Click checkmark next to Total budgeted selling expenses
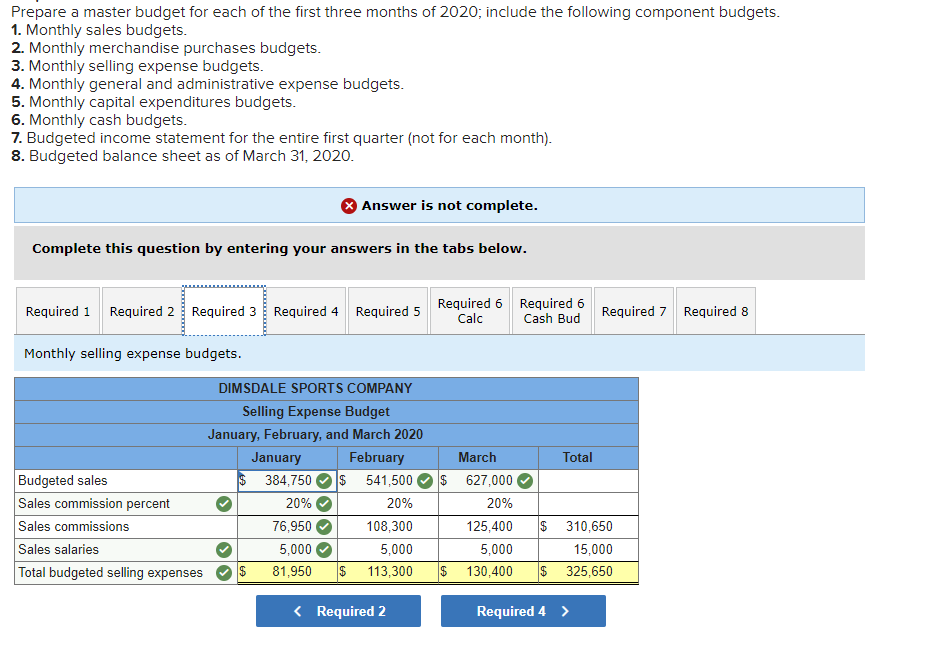The width and height of the screenshot is (925, 648). point(224,572)
